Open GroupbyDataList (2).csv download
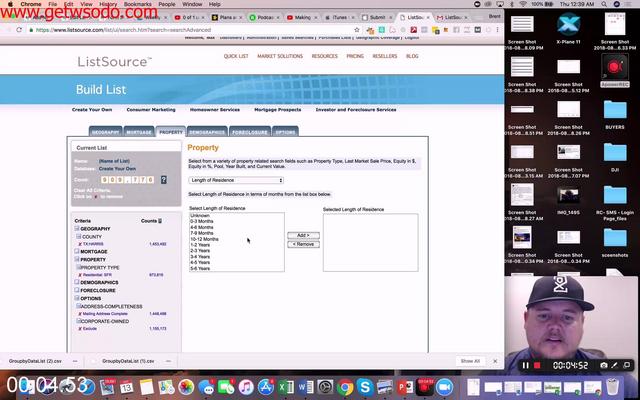 point(35,361)
